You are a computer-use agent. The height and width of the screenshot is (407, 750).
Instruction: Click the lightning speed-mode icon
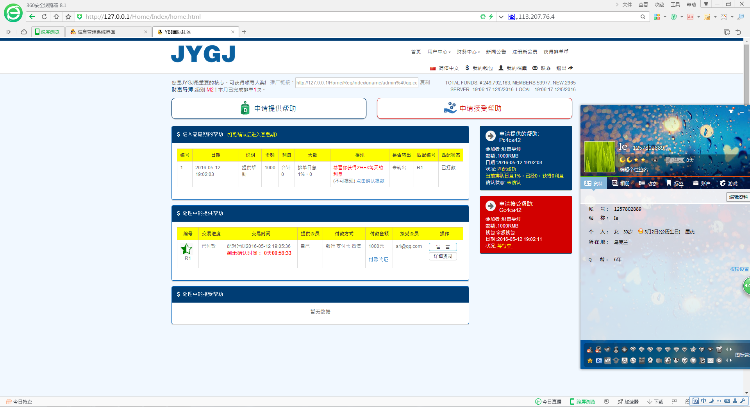491,16
